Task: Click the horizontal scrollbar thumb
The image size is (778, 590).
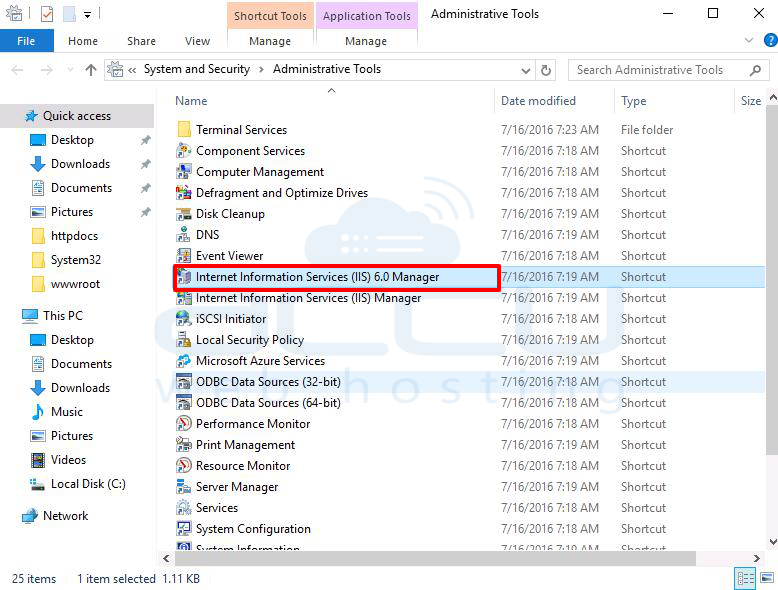Action: point(435,558)
